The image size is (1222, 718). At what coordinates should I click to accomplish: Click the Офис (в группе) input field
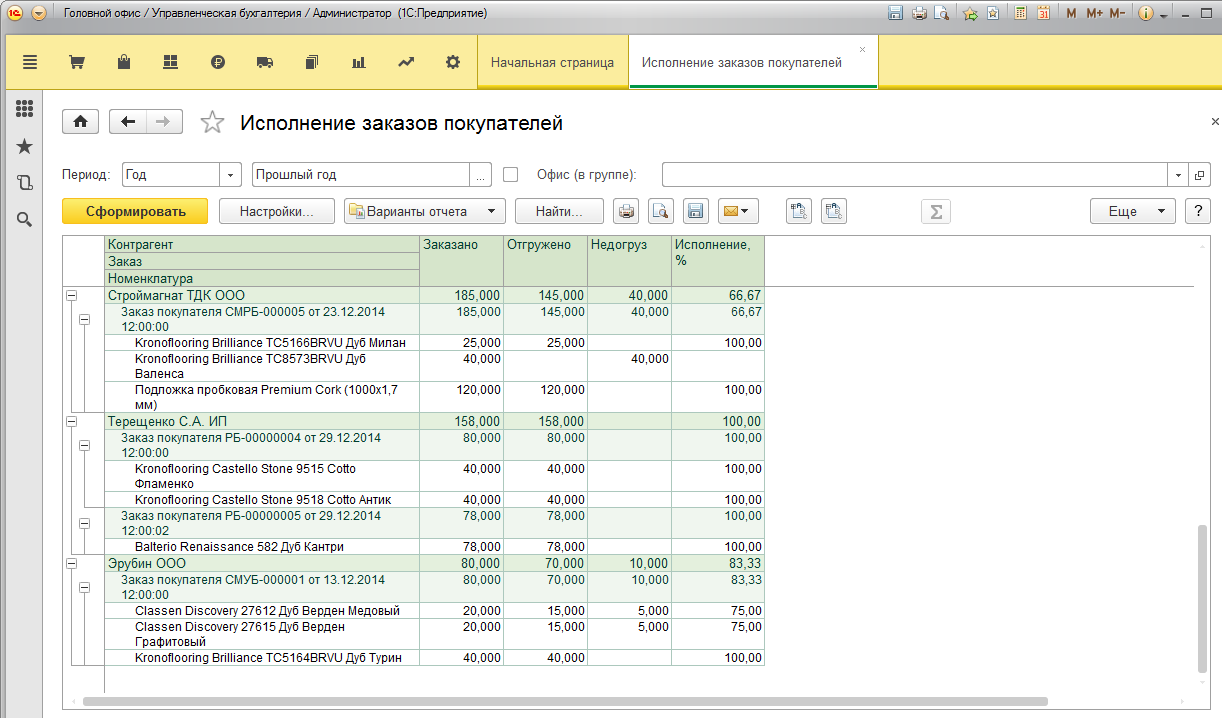tap(915, 174)
